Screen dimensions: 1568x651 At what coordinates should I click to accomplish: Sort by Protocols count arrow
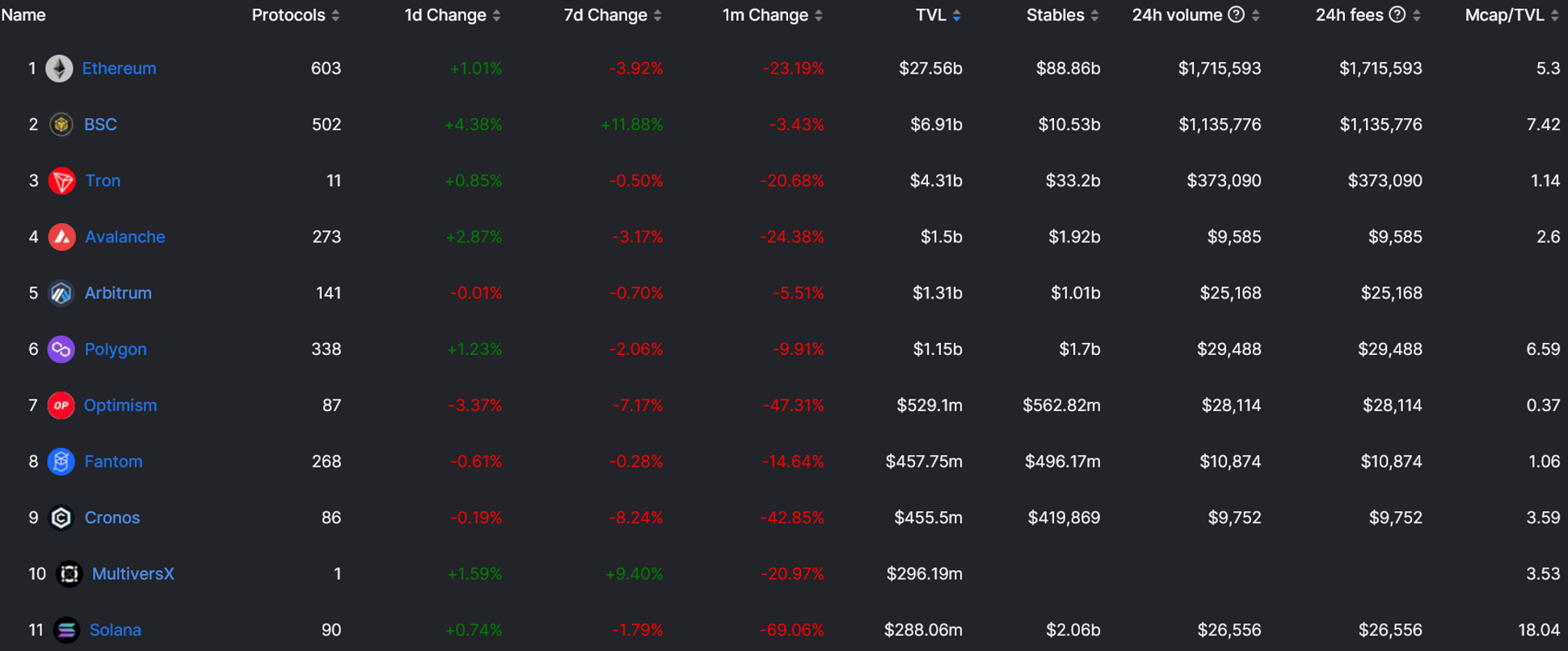click(335, 15)
